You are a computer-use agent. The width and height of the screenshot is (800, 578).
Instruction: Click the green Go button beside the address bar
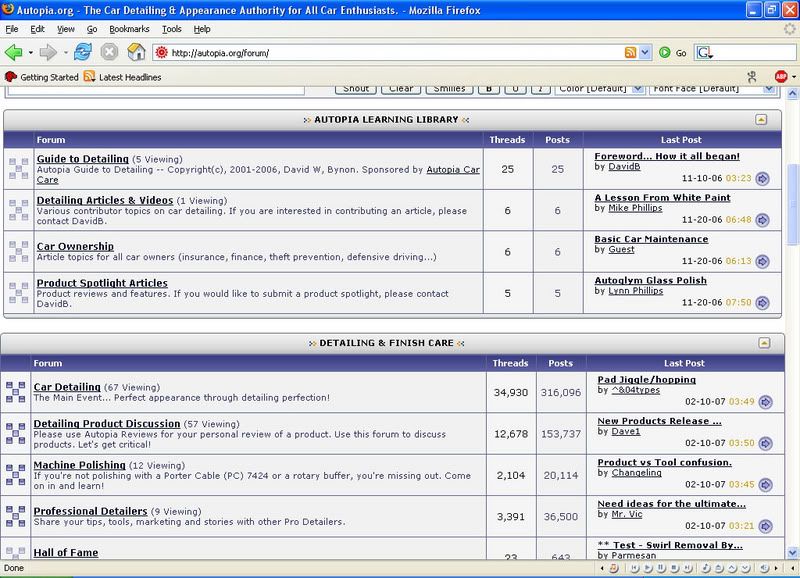coord(672,53)
